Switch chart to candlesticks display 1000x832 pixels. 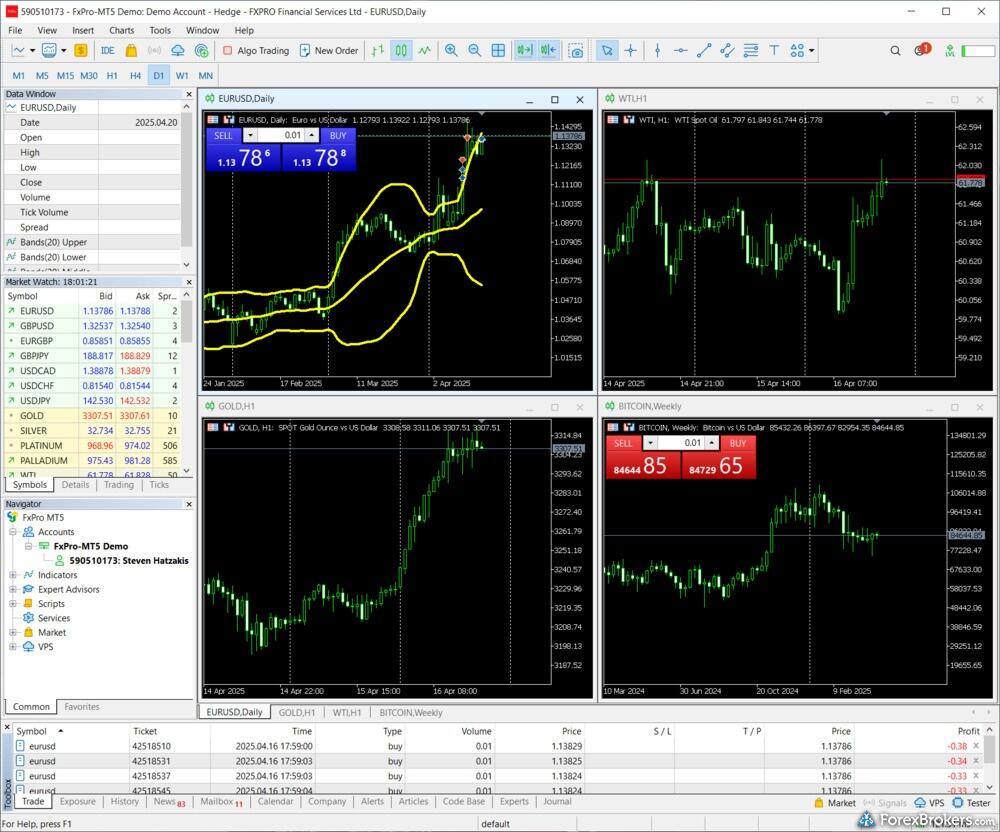[401, 50]
